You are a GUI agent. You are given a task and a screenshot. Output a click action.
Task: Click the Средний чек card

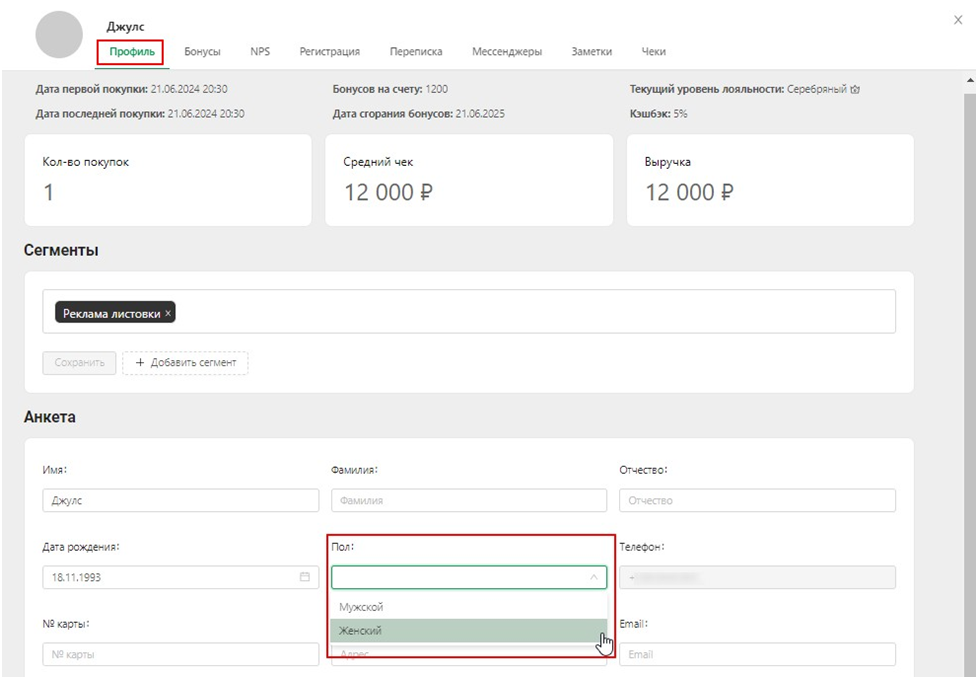(469, 180)
